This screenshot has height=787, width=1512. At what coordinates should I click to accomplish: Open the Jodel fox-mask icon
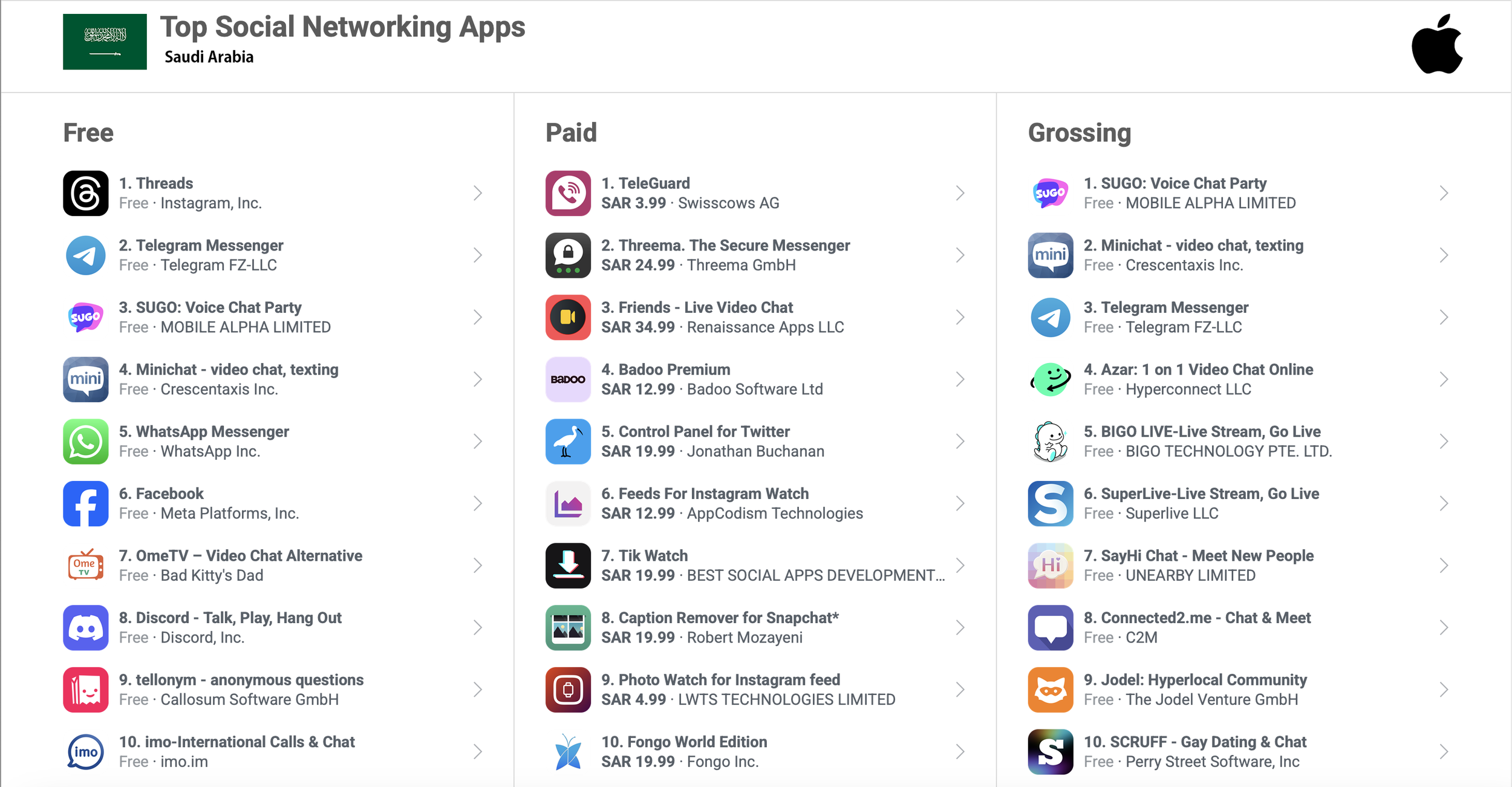pos(1050,690)
